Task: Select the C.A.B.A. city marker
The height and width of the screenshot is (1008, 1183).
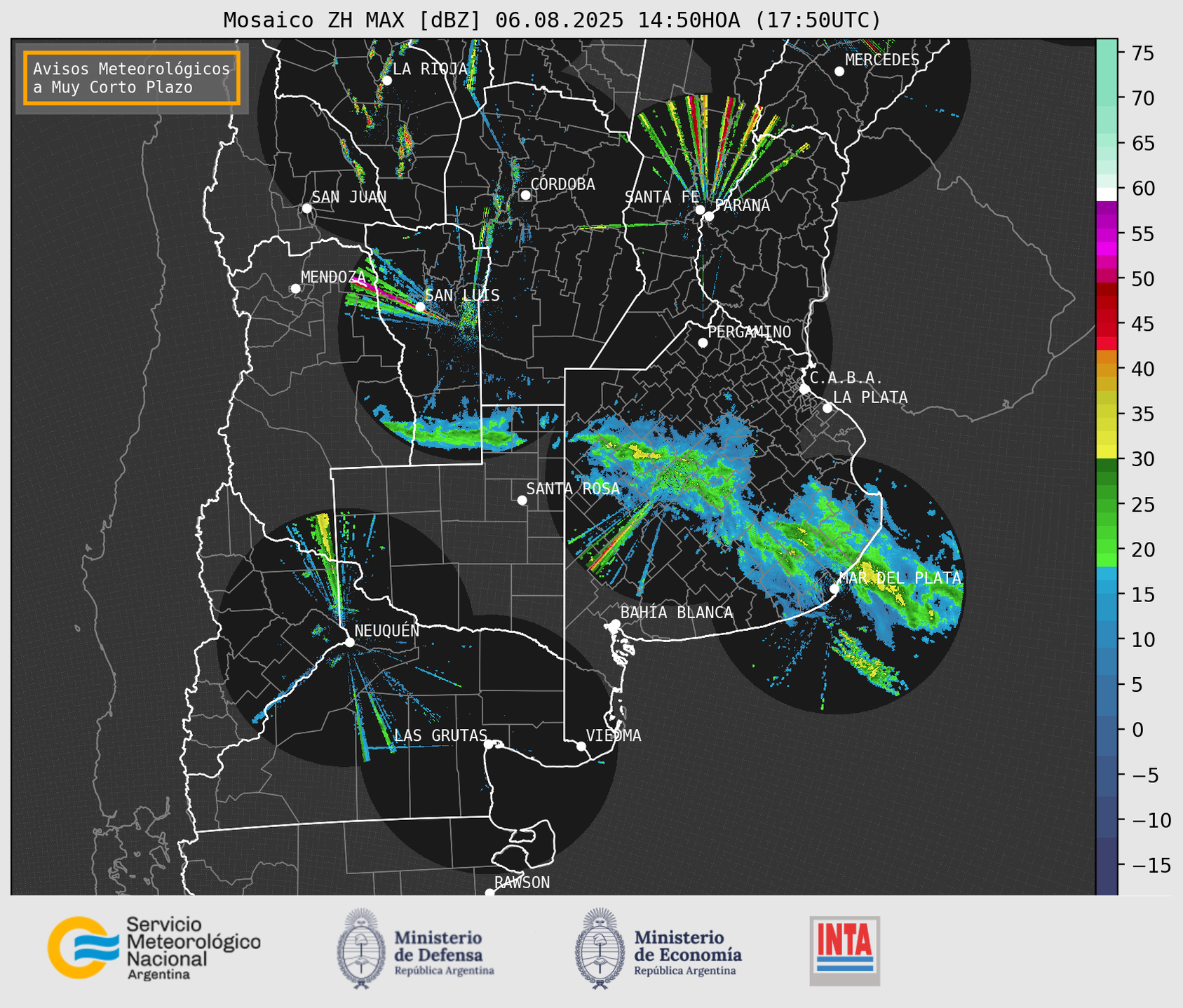Action: [804, 389]
